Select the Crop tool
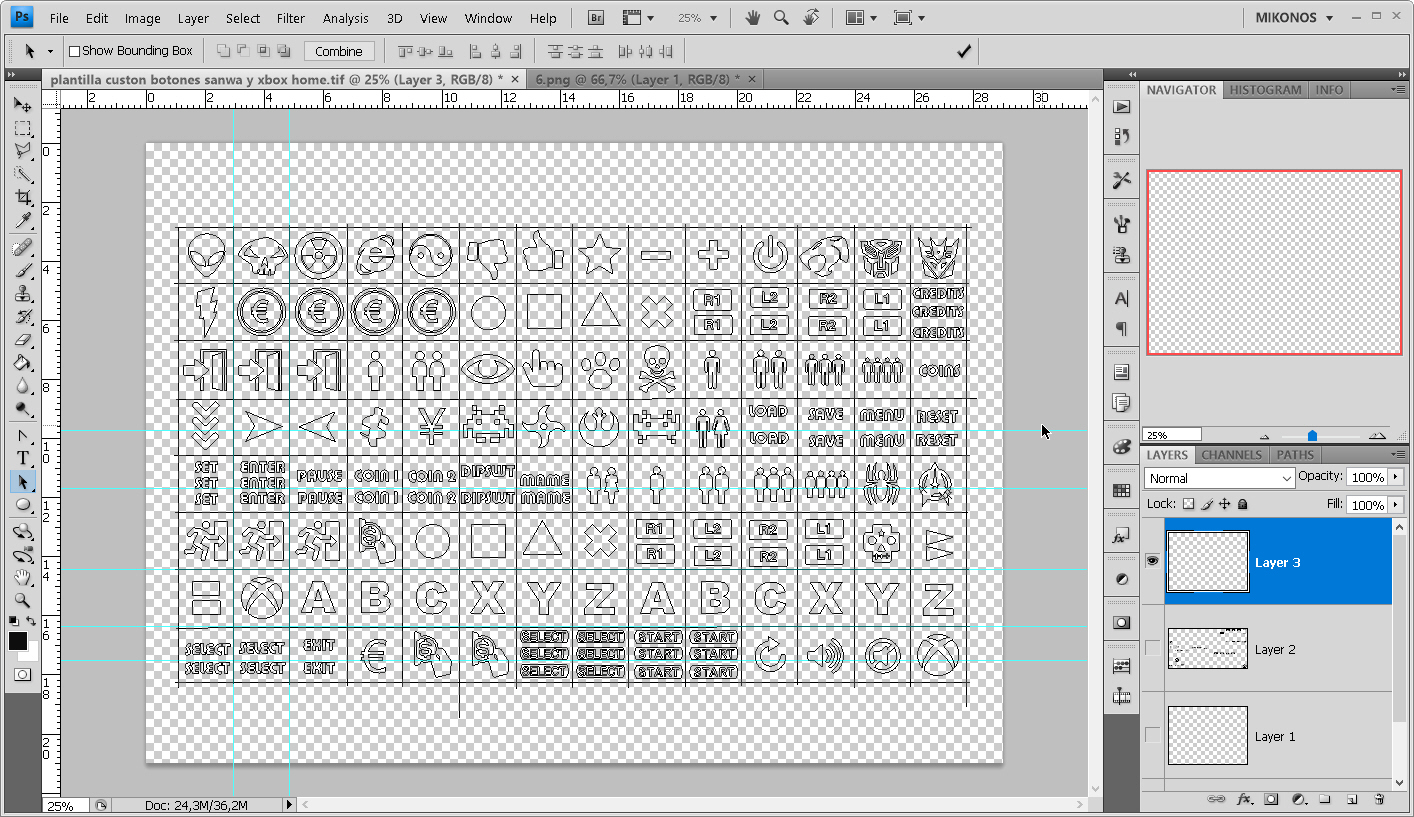Image resolution: width=1414 pixels, height=817 pixels. coord(22,198)
